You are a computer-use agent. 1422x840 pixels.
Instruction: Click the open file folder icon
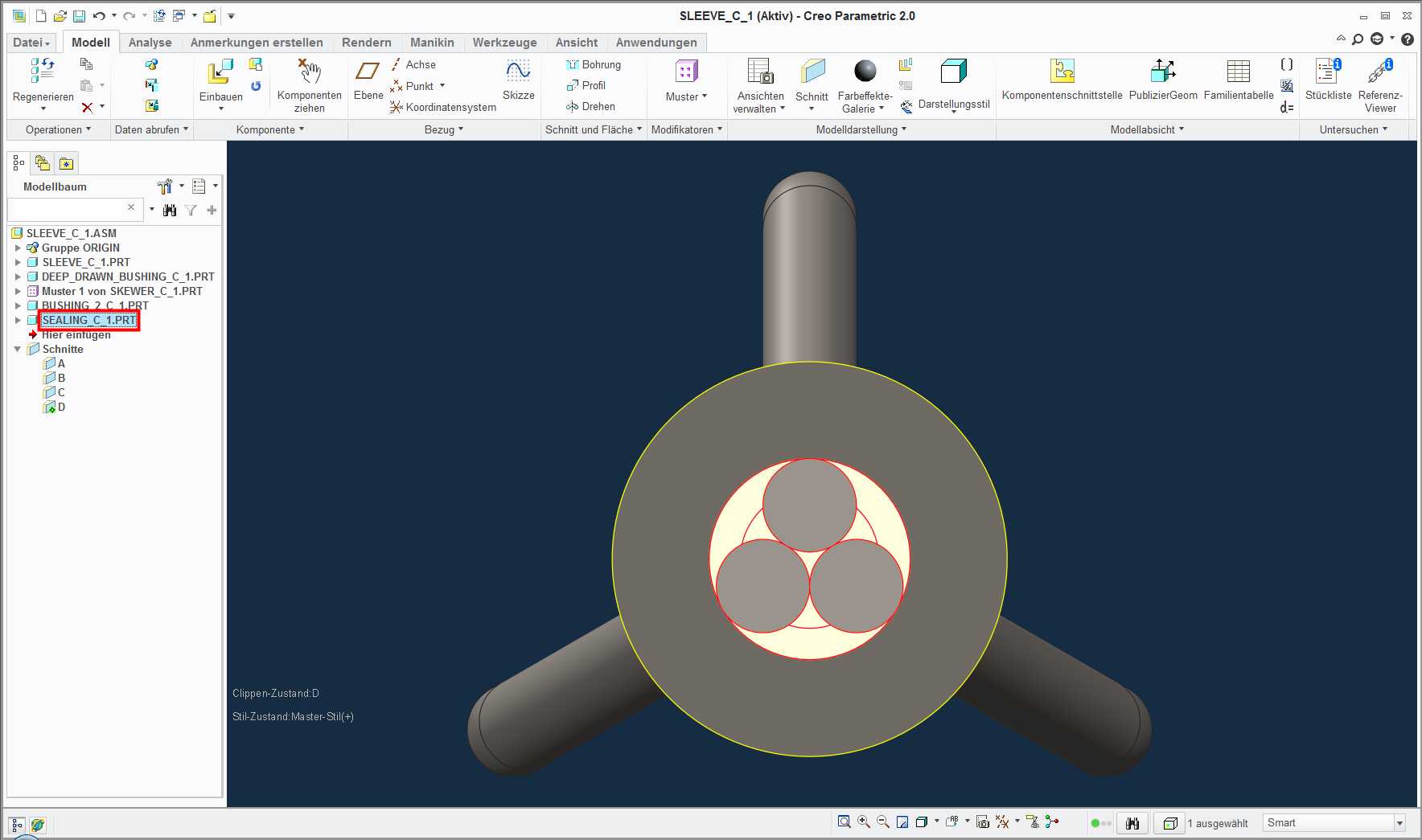coord(60,16)
